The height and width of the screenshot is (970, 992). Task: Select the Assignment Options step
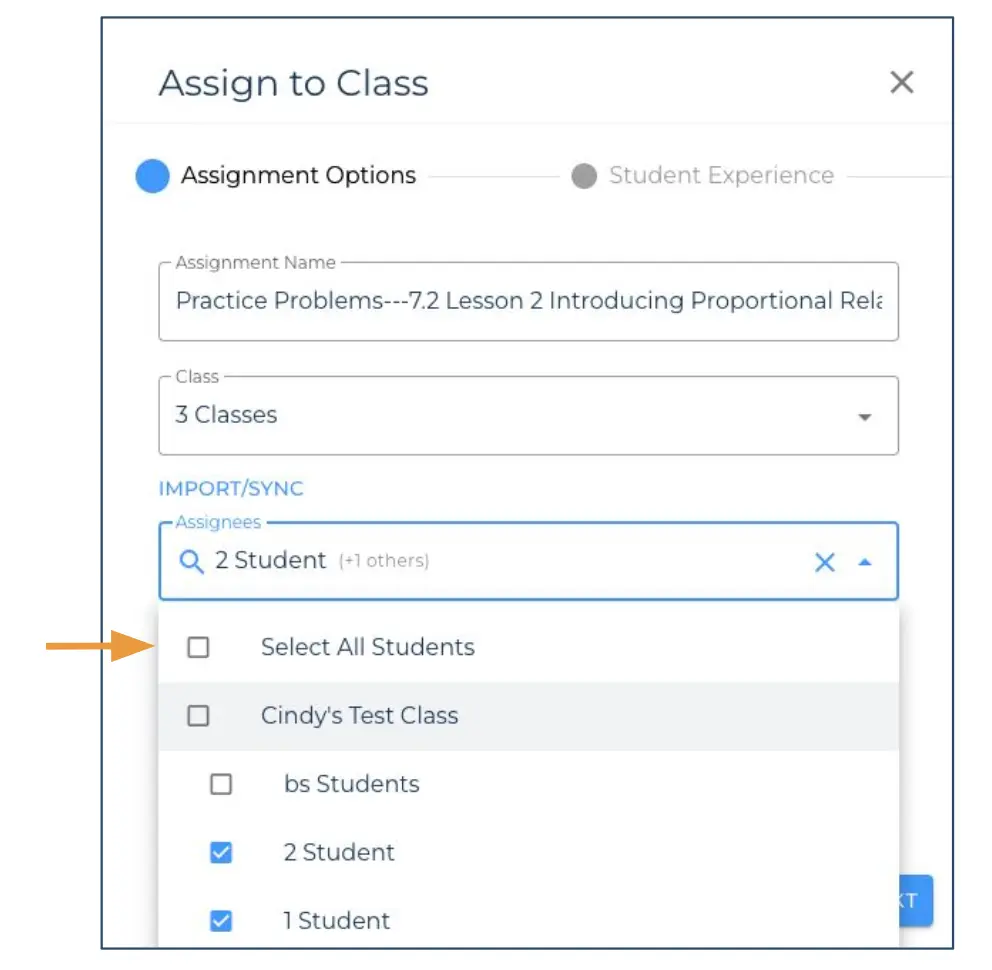(297, 175)
